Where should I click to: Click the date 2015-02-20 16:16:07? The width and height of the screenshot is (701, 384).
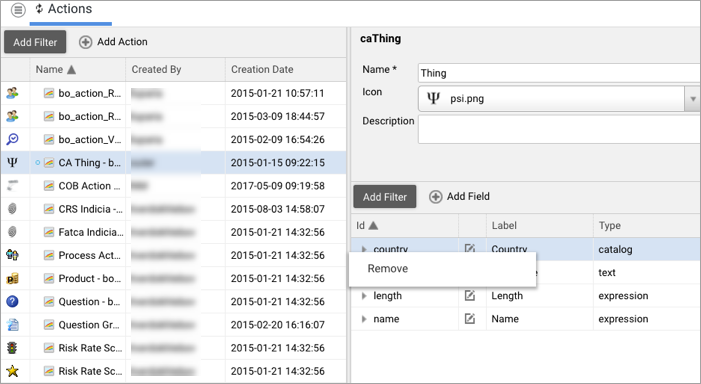(x=278, y=325)
